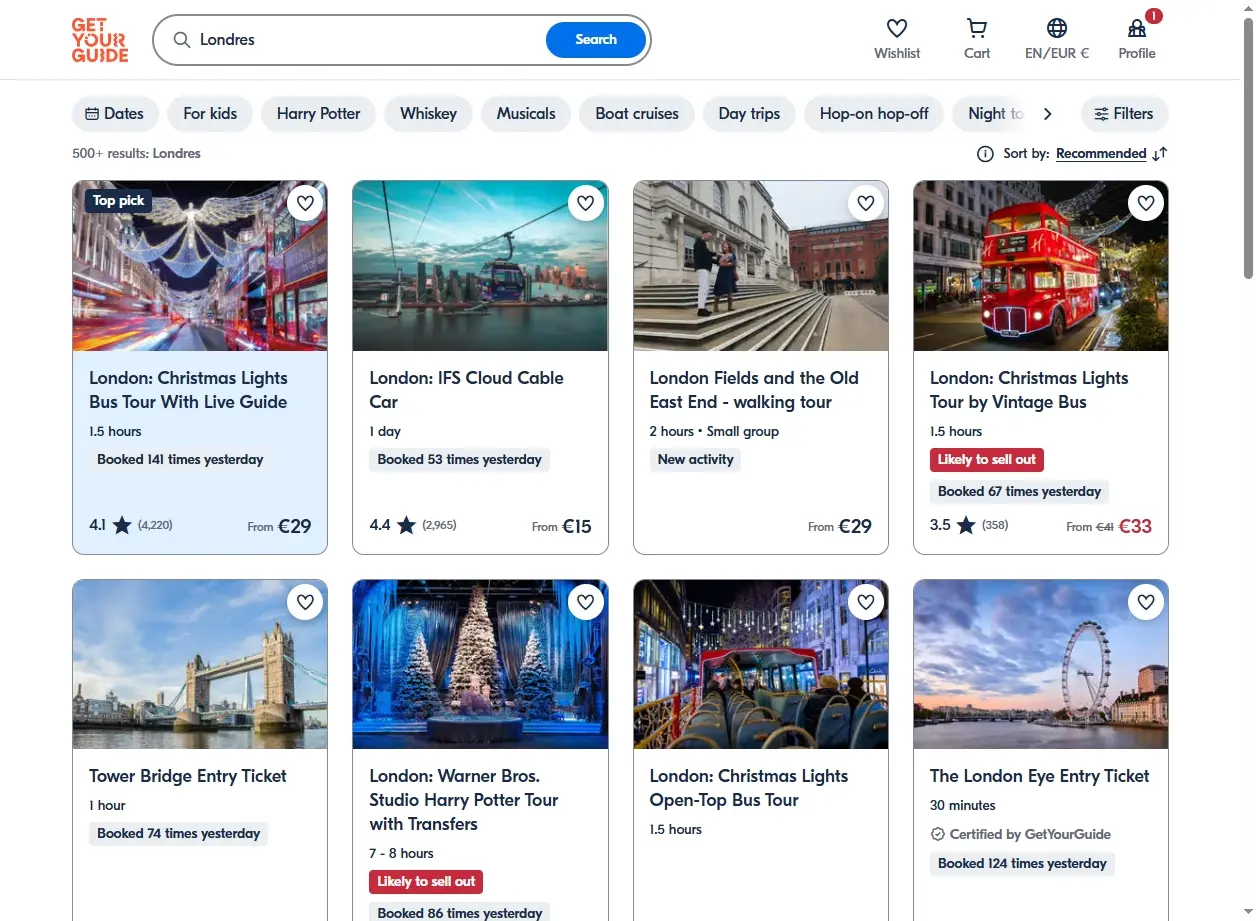Viewport: 1256px width, 921px height.
Task: Open the Profile icon
Action: point(1137,28)
